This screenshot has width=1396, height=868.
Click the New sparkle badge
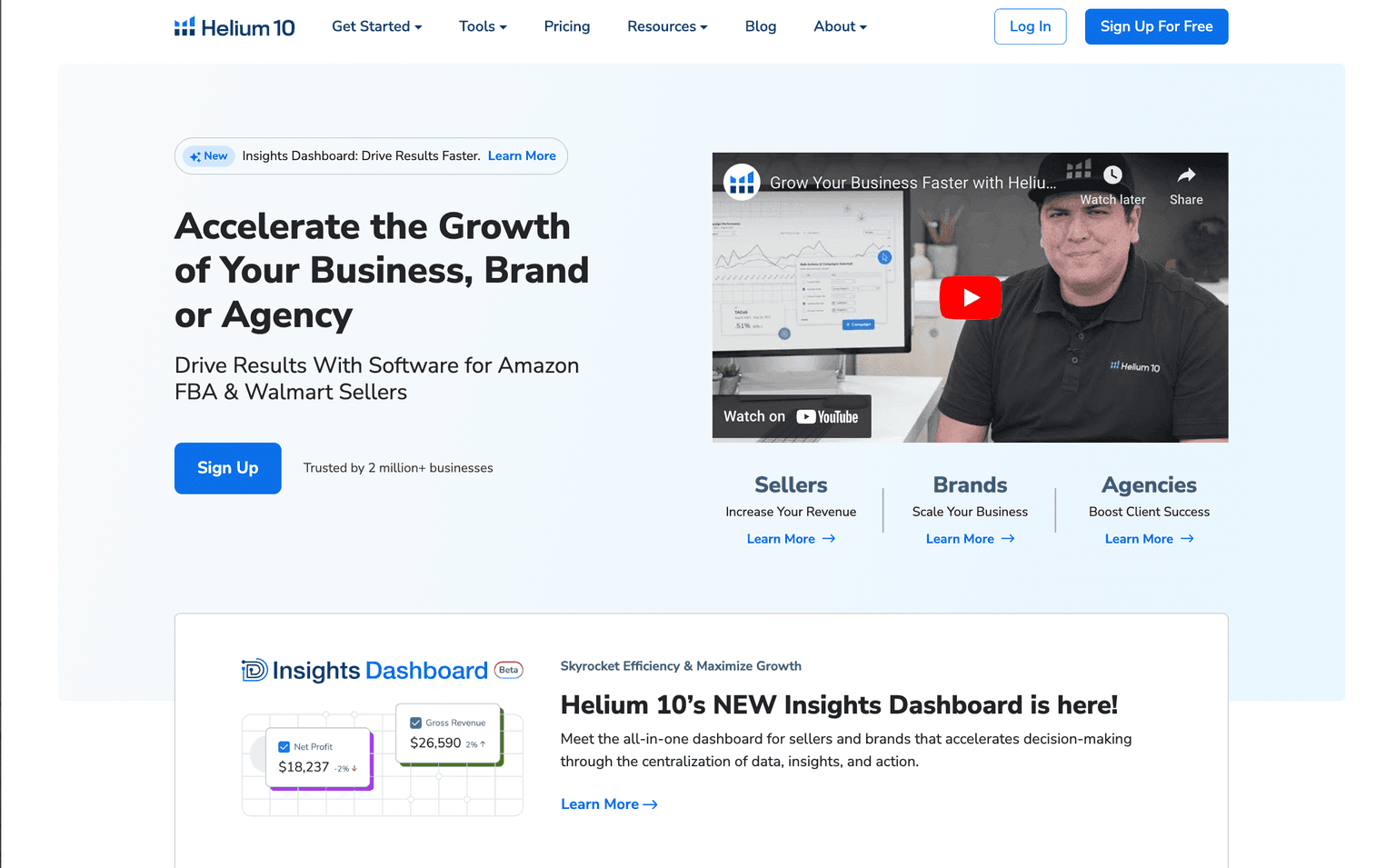click(209, 156)
